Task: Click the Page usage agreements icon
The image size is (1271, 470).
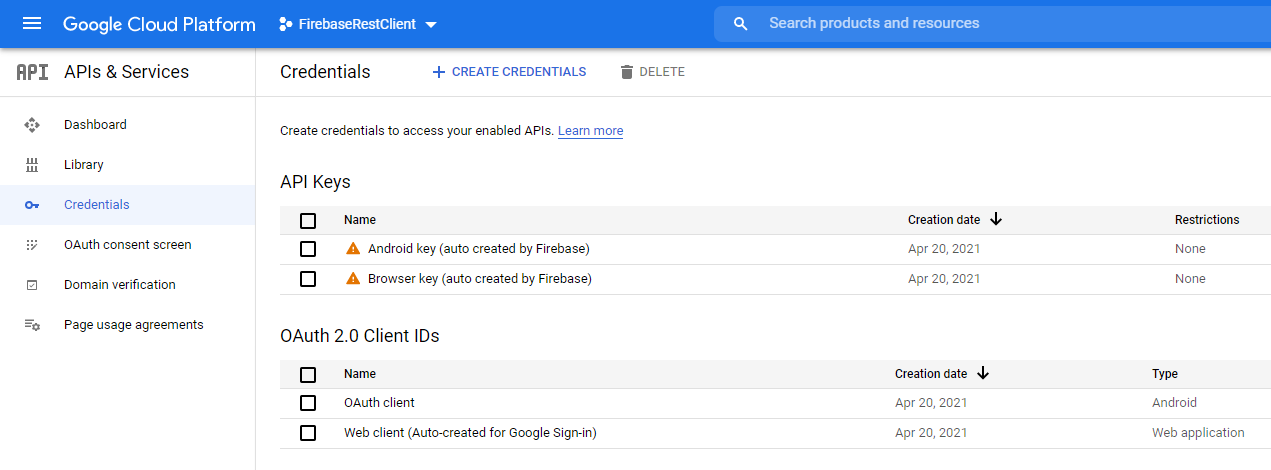Action: 32,325
